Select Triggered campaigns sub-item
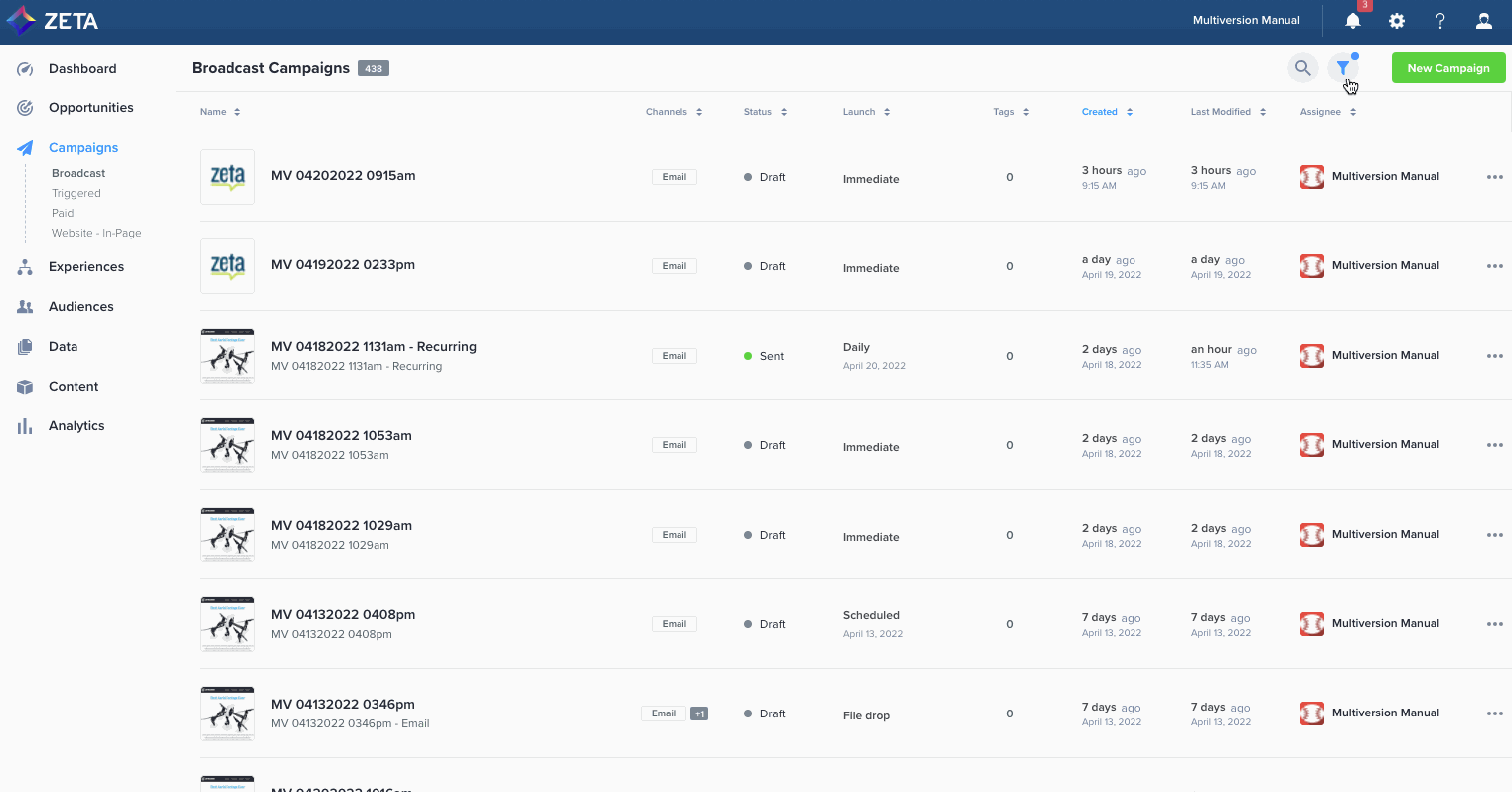The width and height of the screenshot is (1512, 792). tap(76, 193)
